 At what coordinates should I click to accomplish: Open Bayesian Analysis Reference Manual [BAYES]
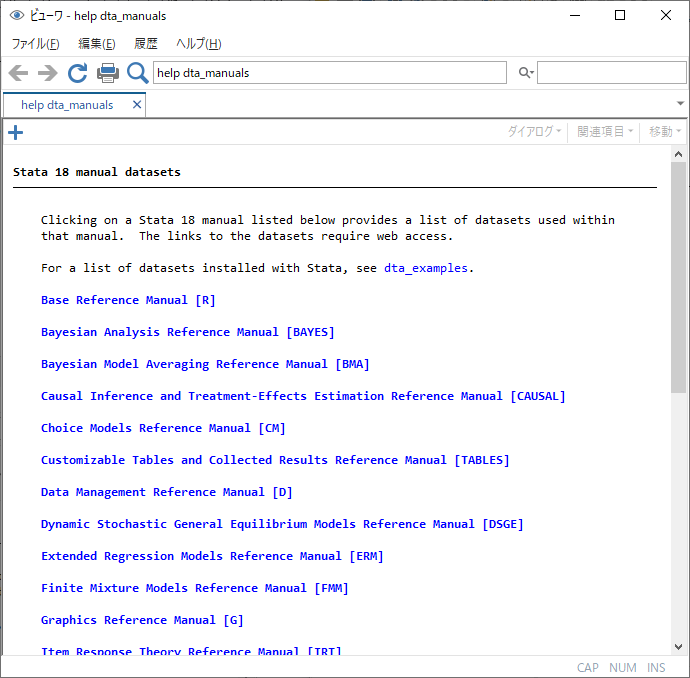[188, 332]
